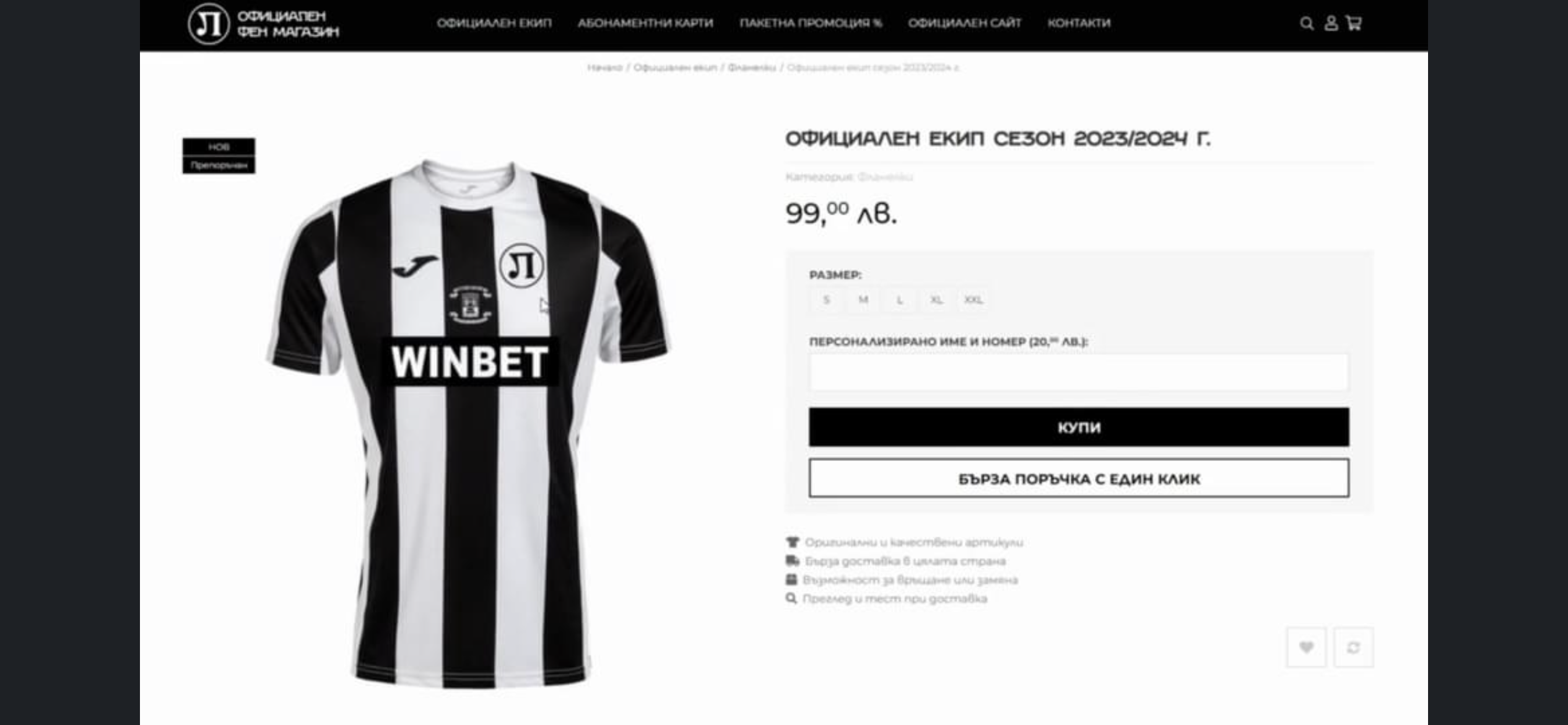Visit ОФИЦИАЛЕН САЙТ link in navigation

tap(965, 23)
